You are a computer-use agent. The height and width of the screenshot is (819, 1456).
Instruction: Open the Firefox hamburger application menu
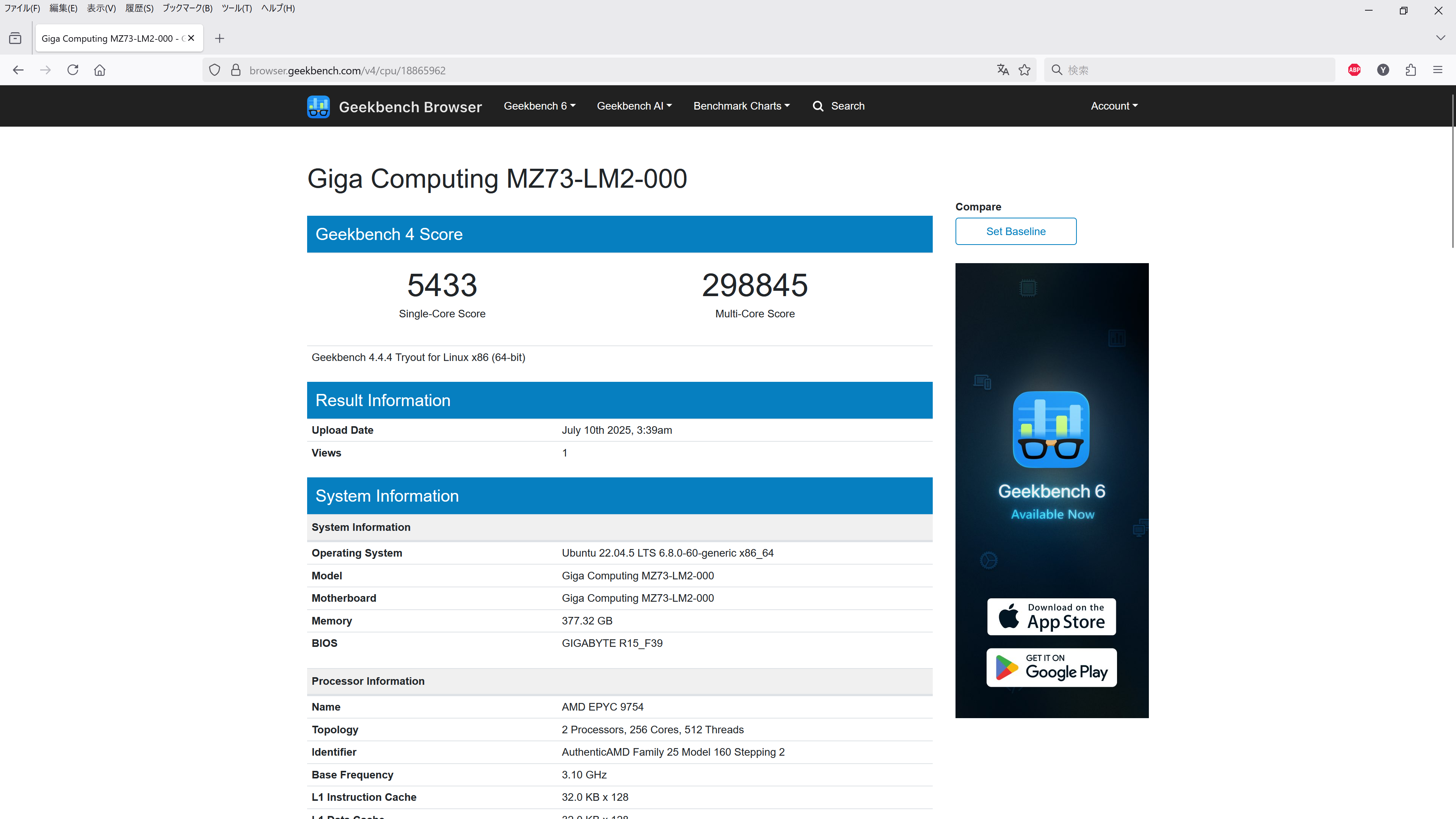click(x=1438, y=70)
